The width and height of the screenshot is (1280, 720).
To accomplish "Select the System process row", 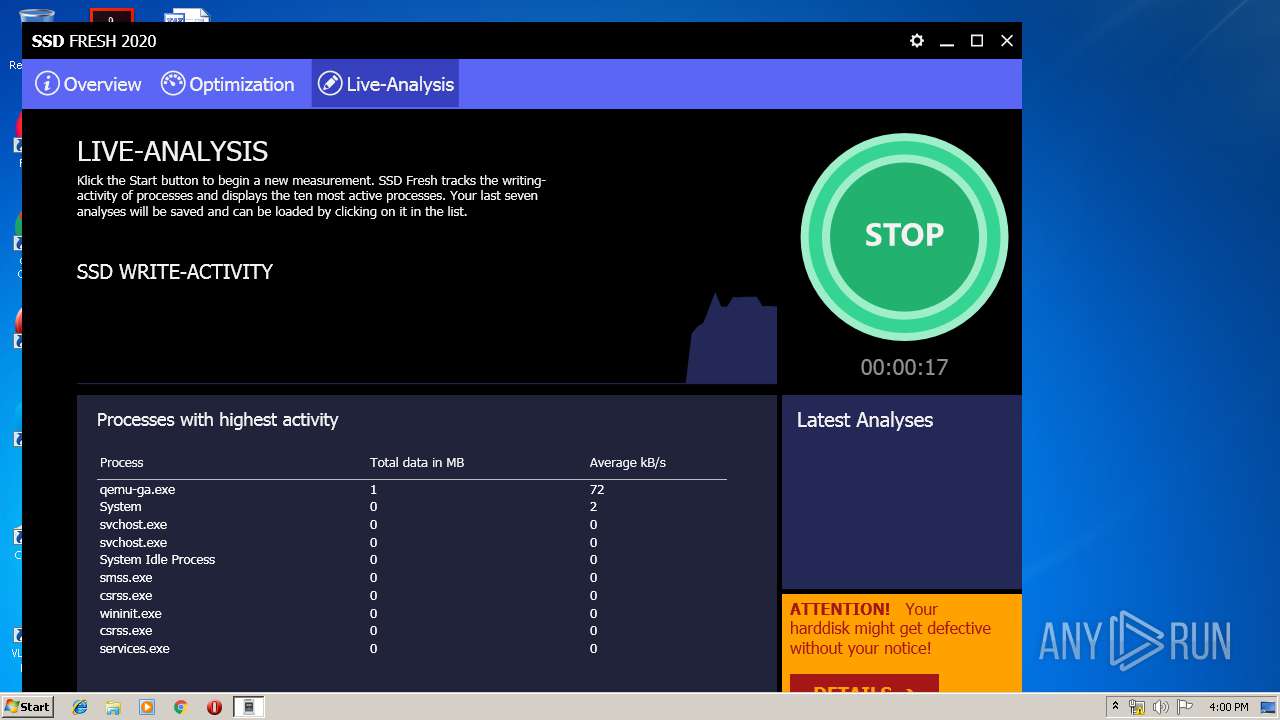I will coord(411,507).
